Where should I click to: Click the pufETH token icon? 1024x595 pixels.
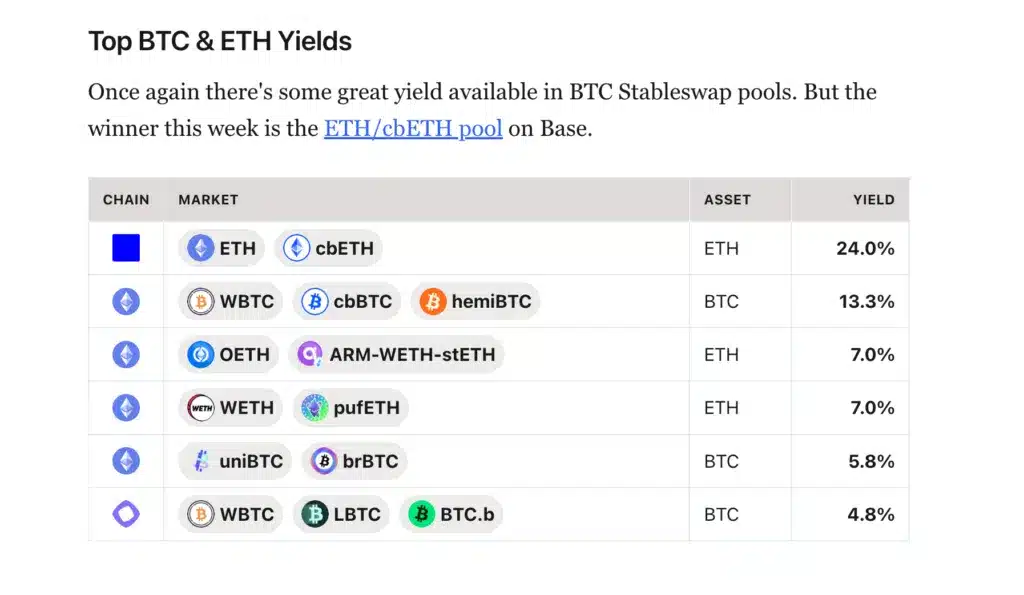click(315, 408)
